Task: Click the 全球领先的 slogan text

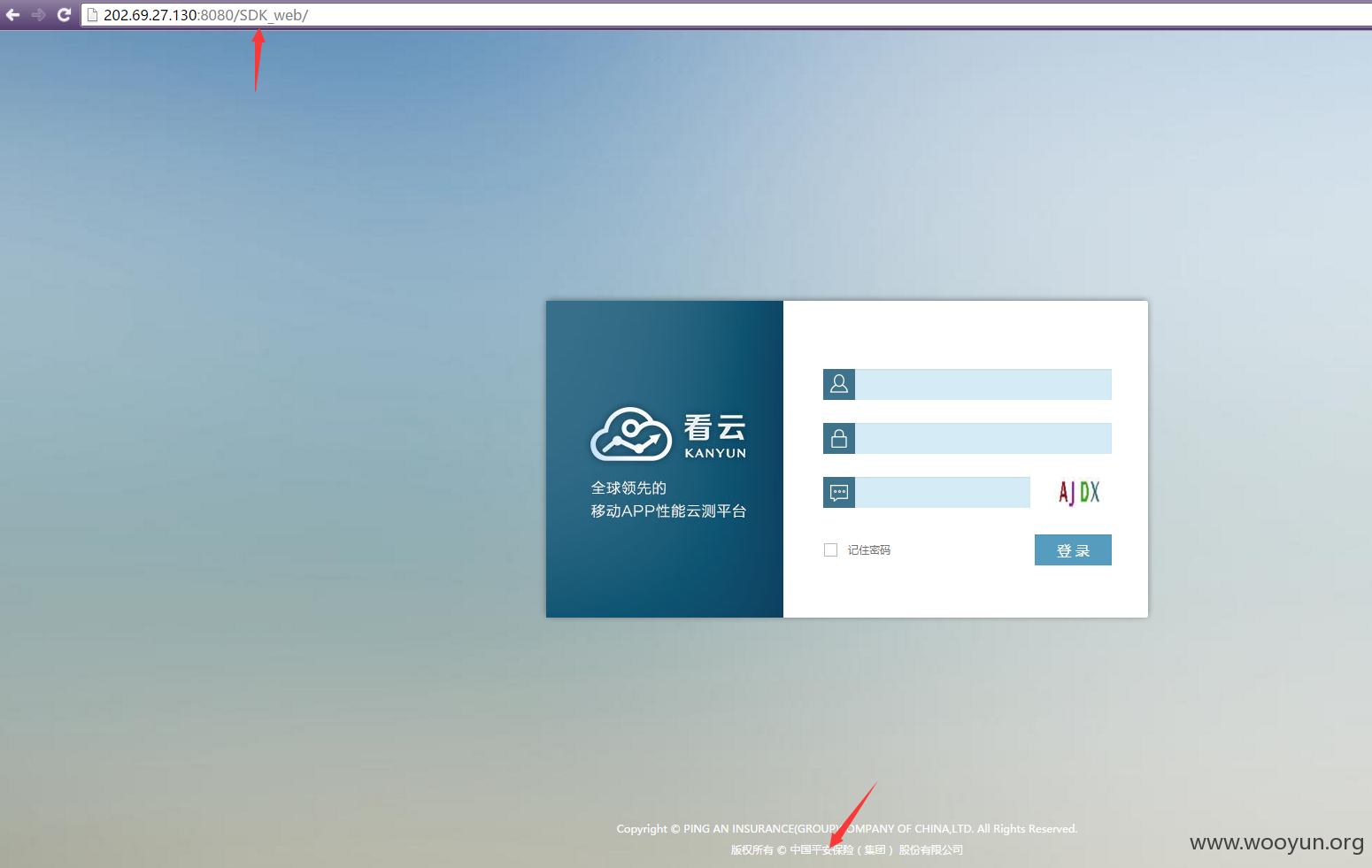Action: (628, 488)
